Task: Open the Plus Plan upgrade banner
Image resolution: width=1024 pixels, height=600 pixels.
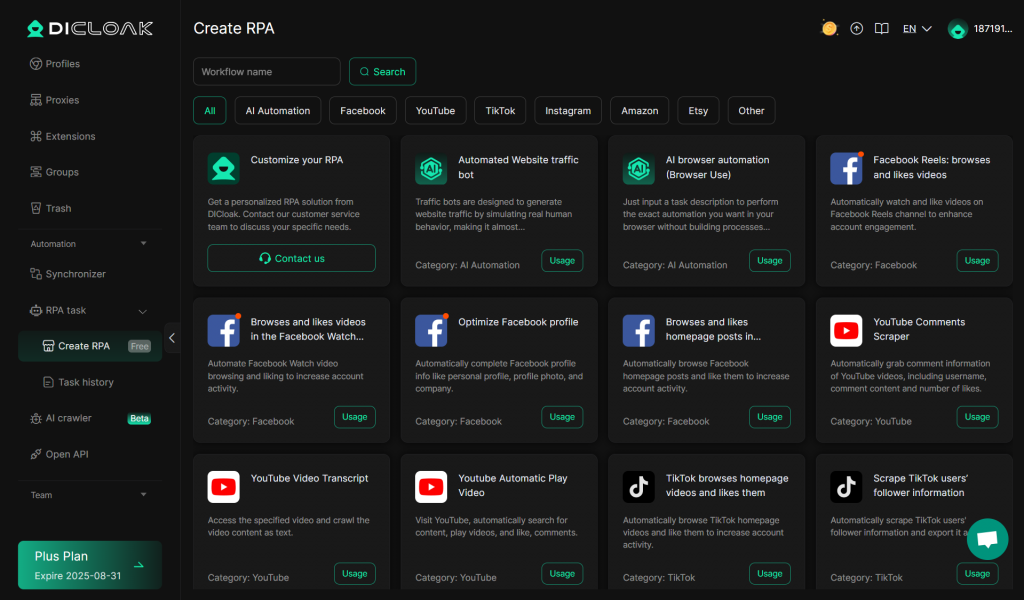Action: point(90,565)
